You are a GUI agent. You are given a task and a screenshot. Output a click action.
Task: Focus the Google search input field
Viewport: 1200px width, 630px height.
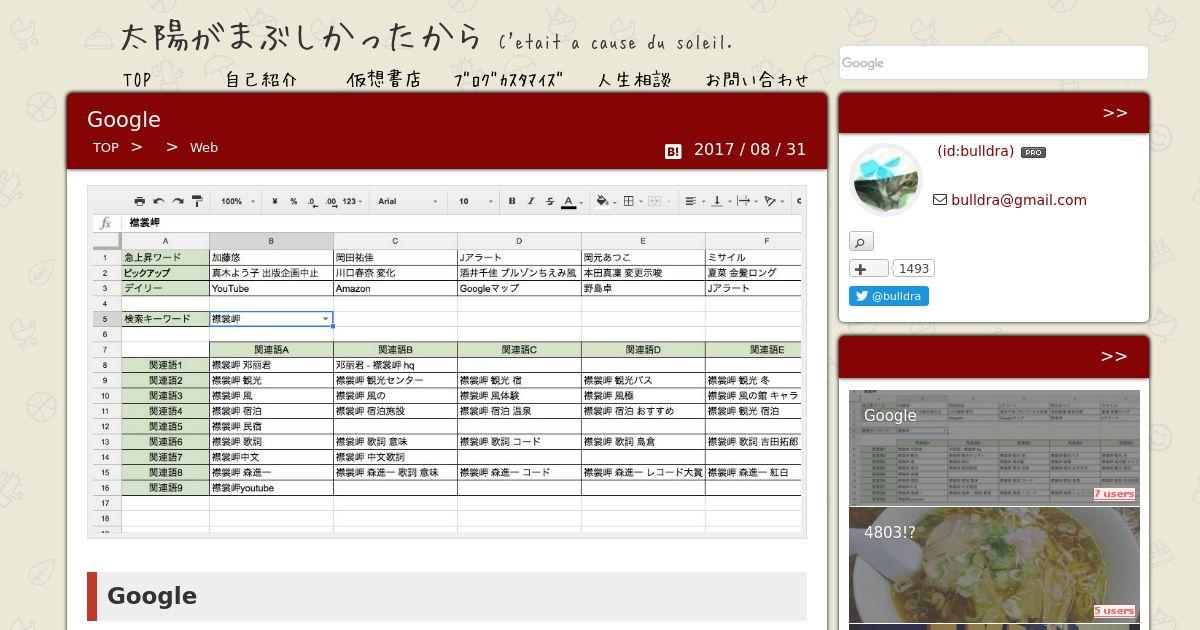click(x=994, y=63)
